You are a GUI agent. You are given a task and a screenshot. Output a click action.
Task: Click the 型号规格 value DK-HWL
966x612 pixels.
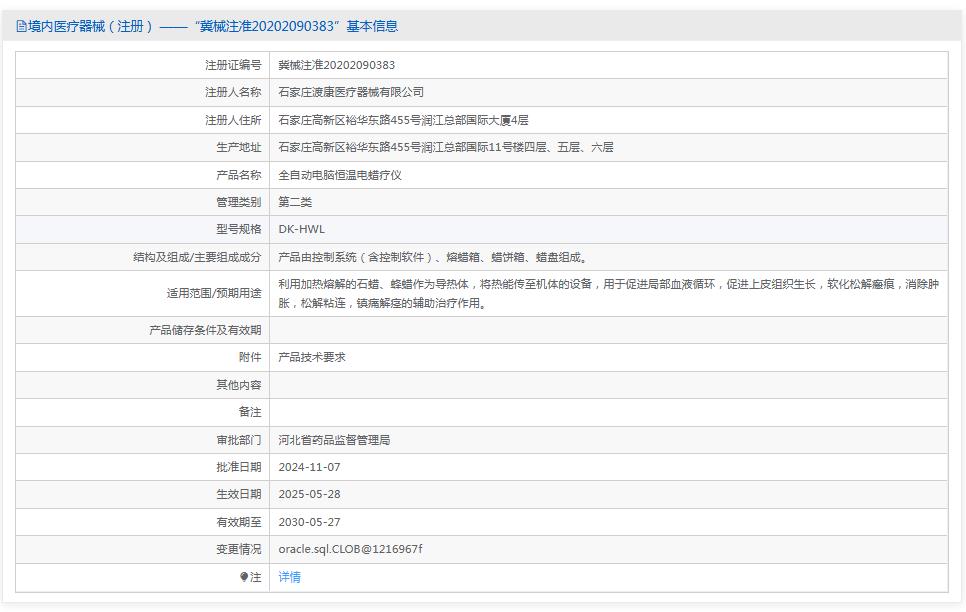pos(302,228)
